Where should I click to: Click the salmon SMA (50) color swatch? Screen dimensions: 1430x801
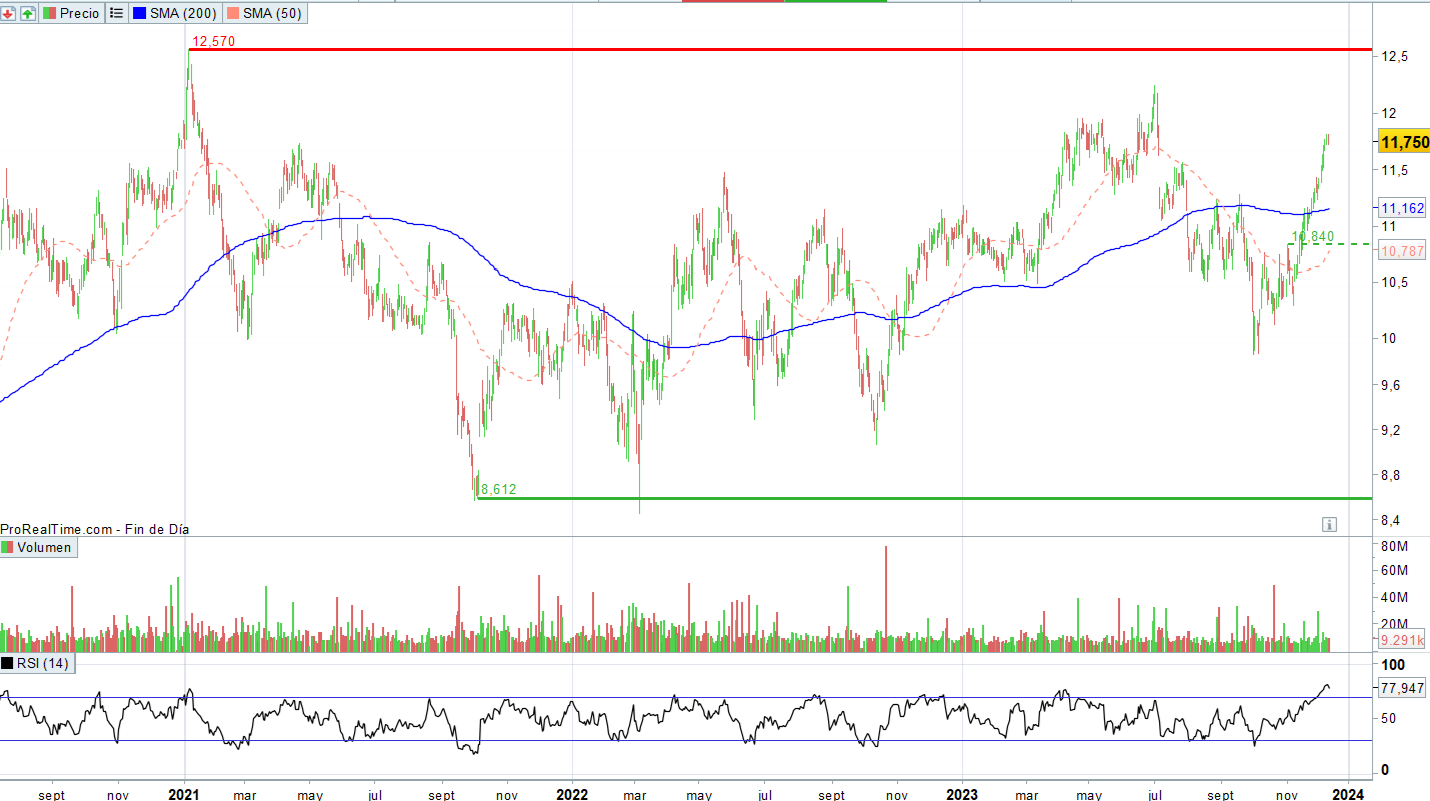[x=233, y=13]
